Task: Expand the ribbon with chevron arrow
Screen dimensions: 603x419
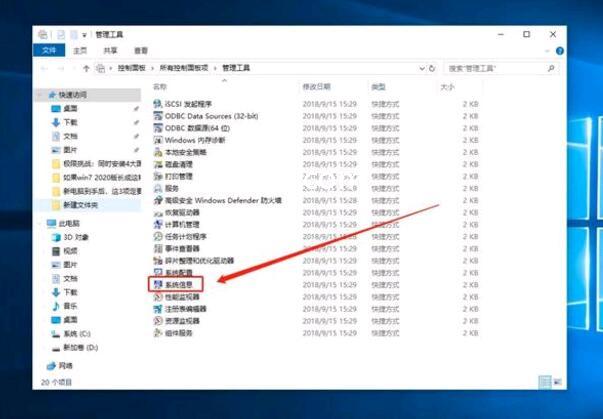Action: pos(544,50)
